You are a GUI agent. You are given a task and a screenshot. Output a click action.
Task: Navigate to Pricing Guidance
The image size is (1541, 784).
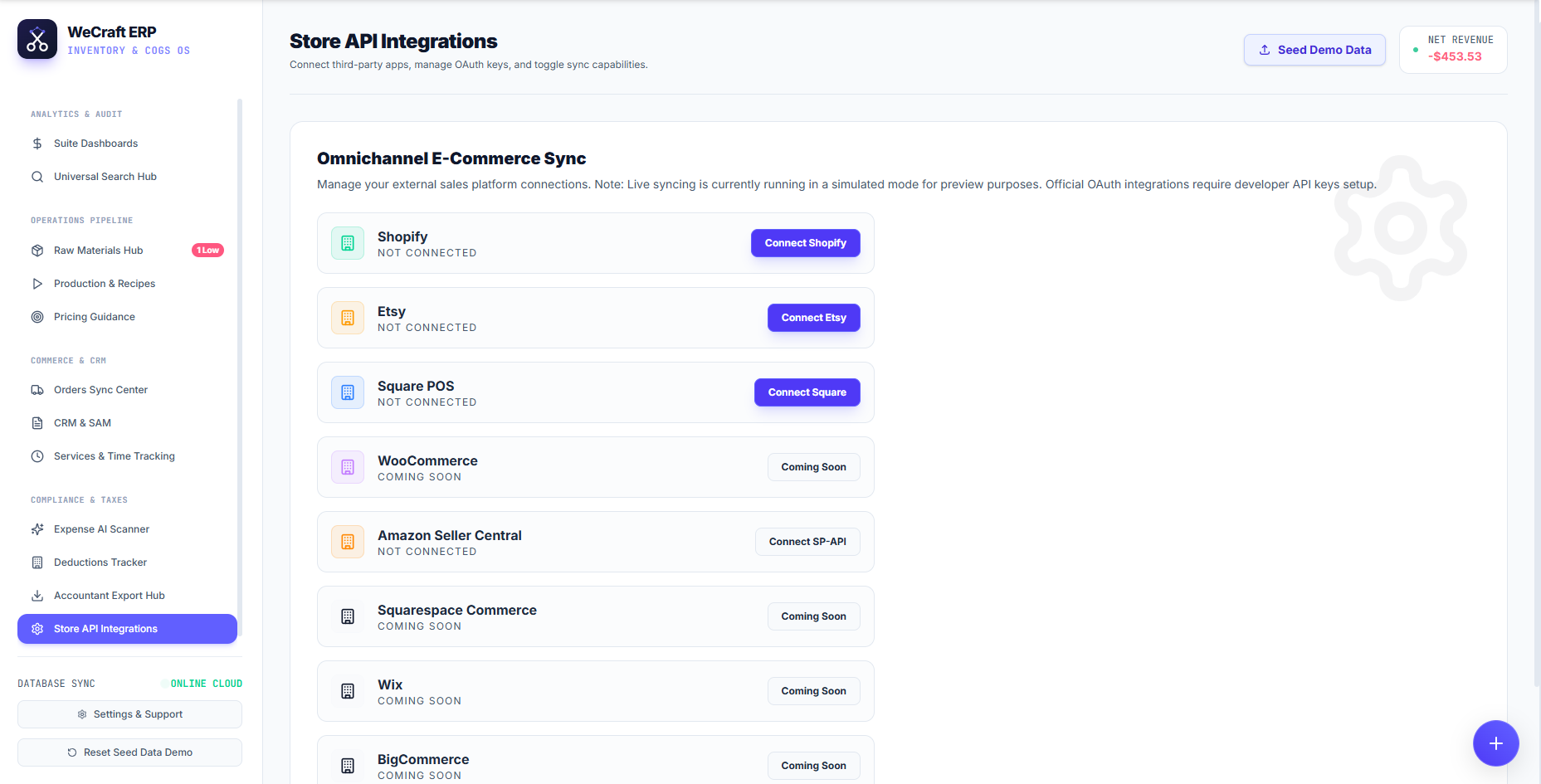[x=127, y=317]
